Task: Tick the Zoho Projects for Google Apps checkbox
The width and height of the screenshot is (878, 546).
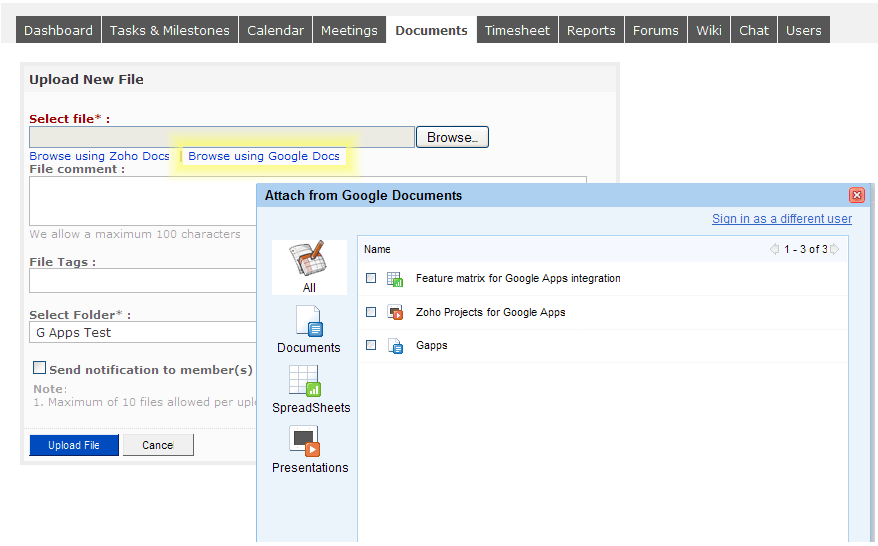Action: pos(371,312)
